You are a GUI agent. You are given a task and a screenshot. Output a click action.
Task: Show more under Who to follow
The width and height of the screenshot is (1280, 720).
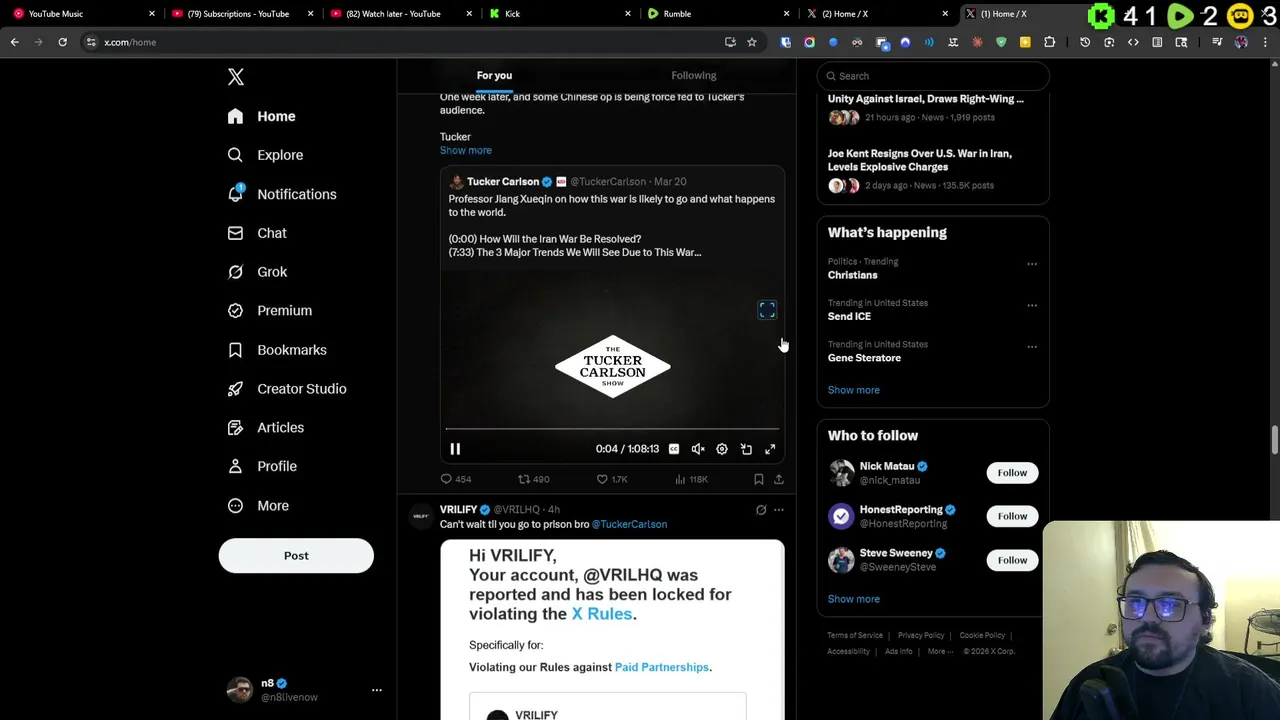(853, 599)
